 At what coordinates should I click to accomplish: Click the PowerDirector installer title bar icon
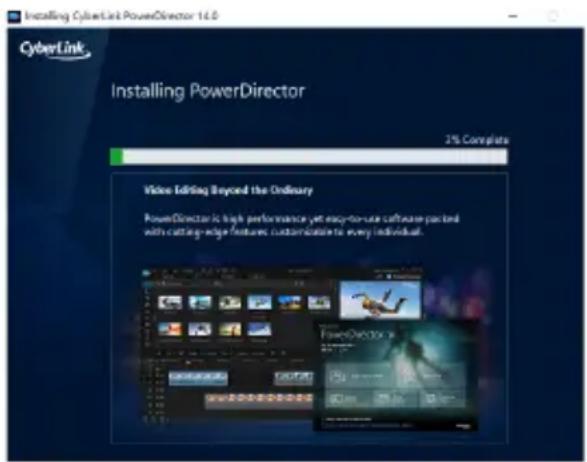(14, 16)
